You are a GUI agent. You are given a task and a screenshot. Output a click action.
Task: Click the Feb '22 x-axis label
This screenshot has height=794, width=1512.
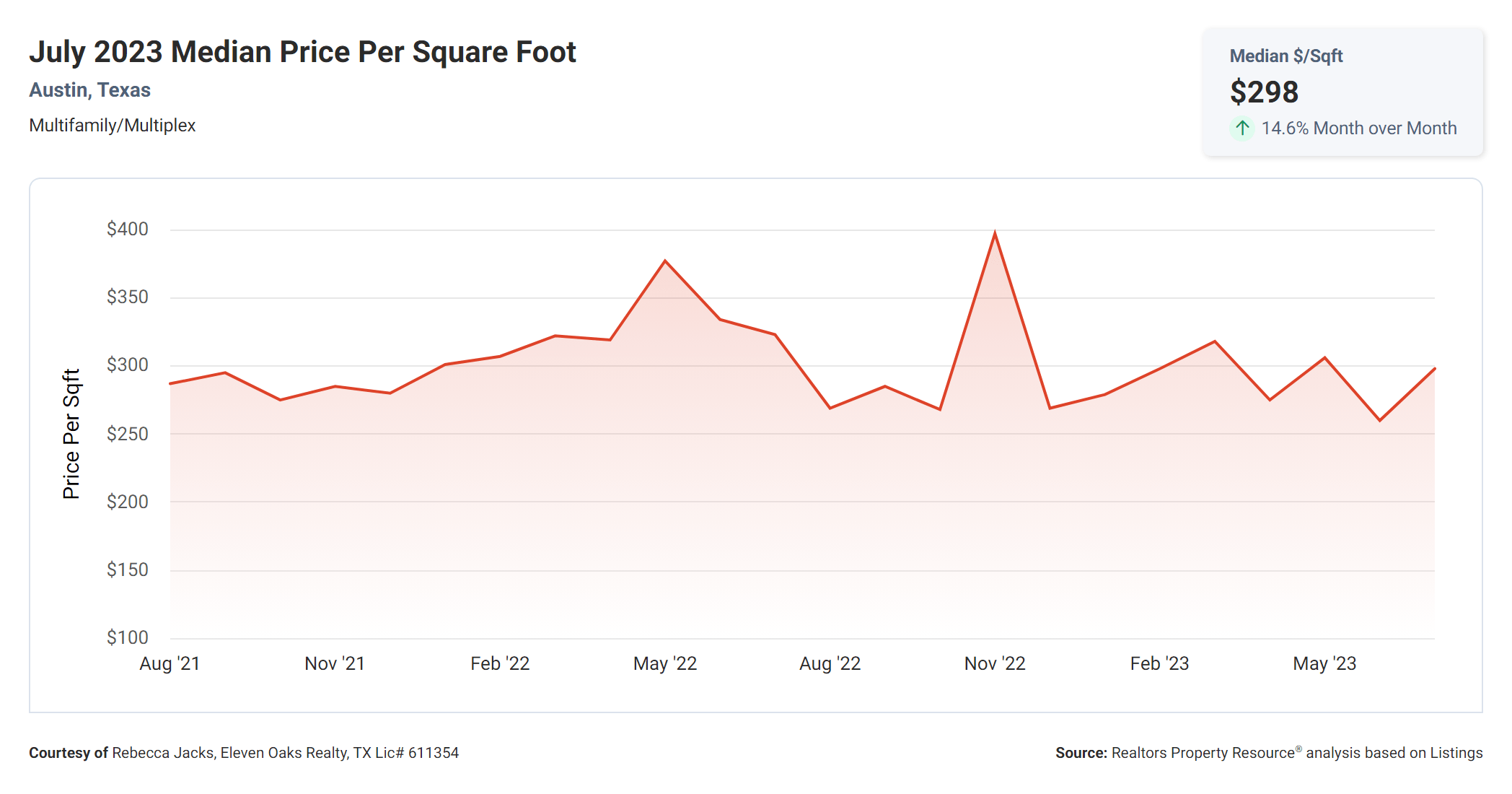pyautogui.click(x=500, y=663)
